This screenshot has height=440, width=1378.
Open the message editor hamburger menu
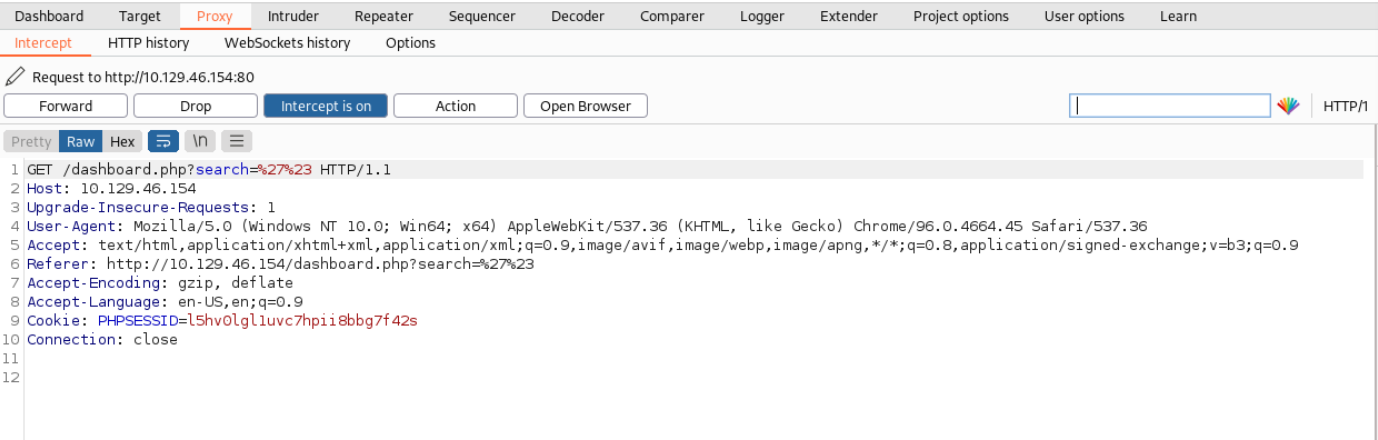click(x=236, y=141)
